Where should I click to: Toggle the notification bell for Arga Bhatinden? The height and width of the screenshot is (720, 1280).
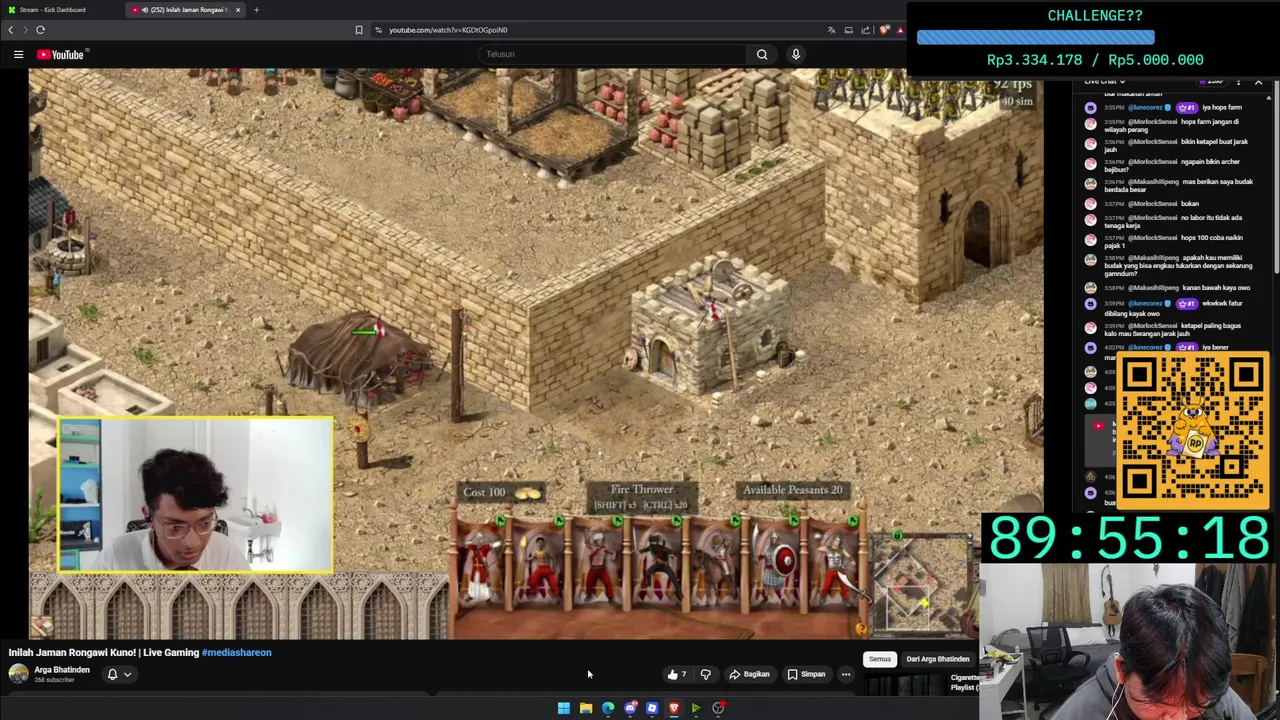(112, 675)
